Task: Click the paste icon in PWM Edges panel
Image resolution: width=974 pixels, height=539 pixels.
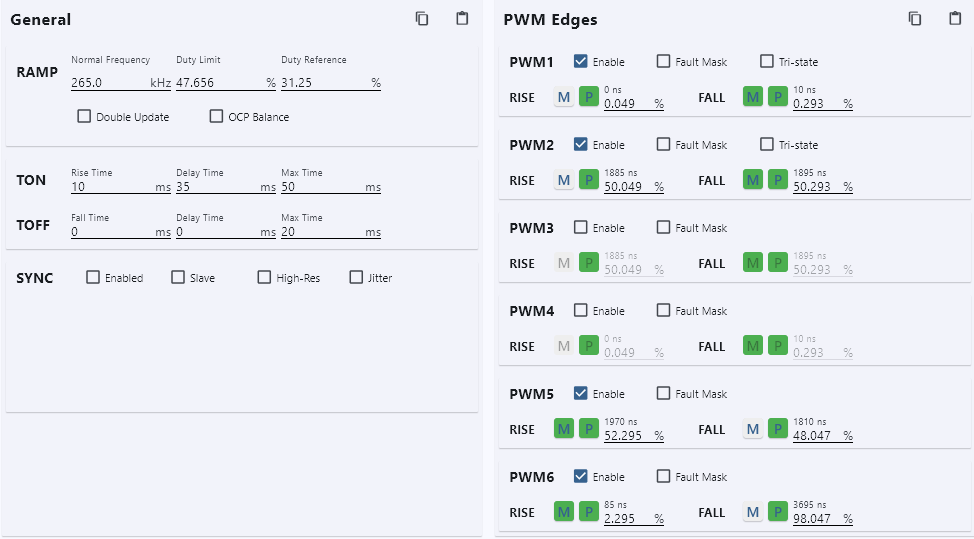Action: (x=955, y=19)
